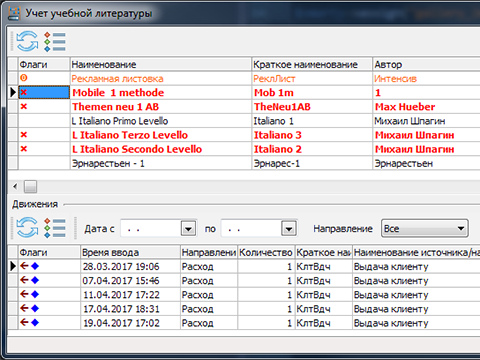Sort by the Автор column header
The height and width of the screenshot is (360, 480).
pyautogui.click(x=426, y=64)
